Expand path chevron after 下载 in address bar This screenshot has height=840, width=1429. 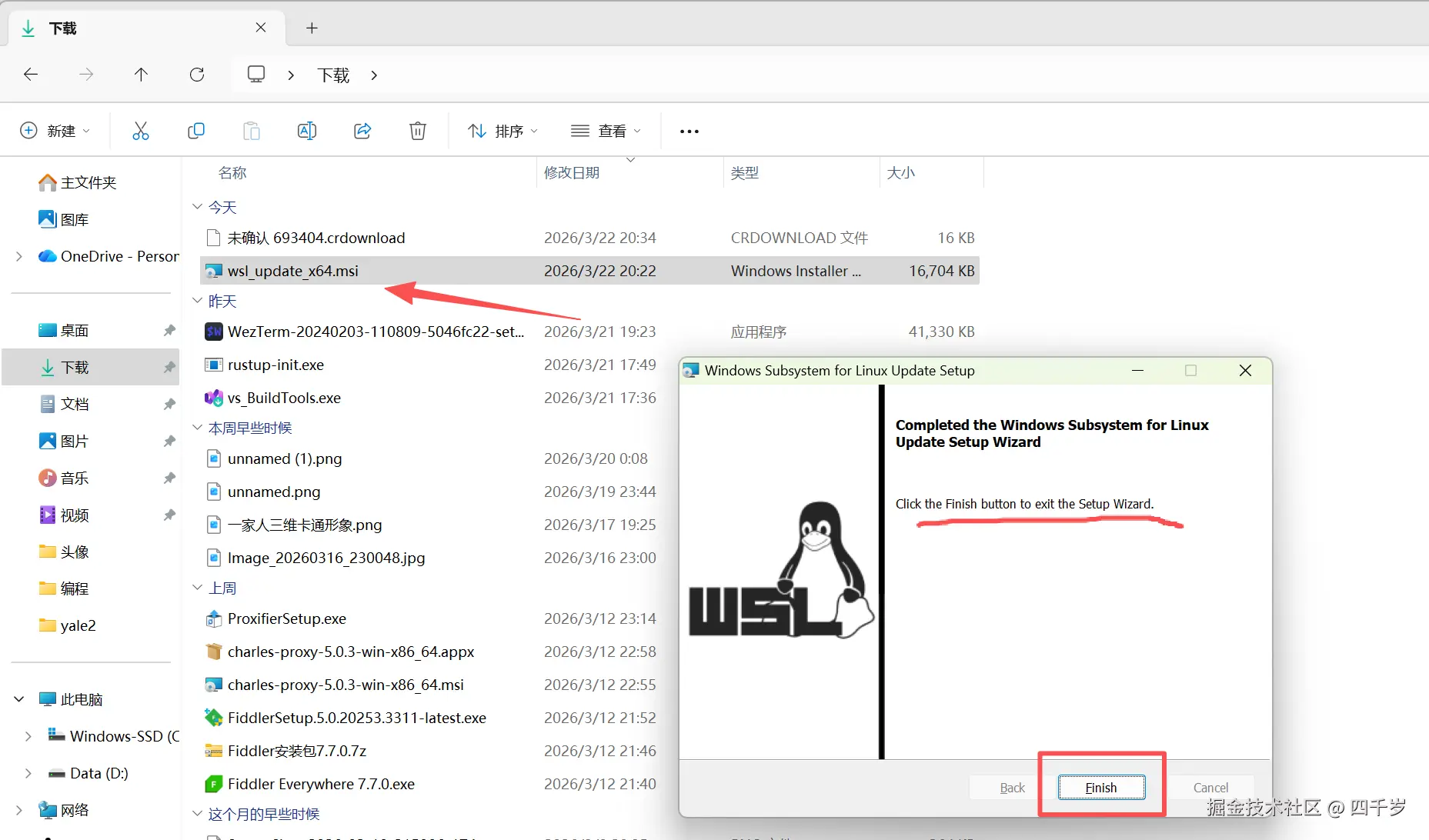(374, 75)
